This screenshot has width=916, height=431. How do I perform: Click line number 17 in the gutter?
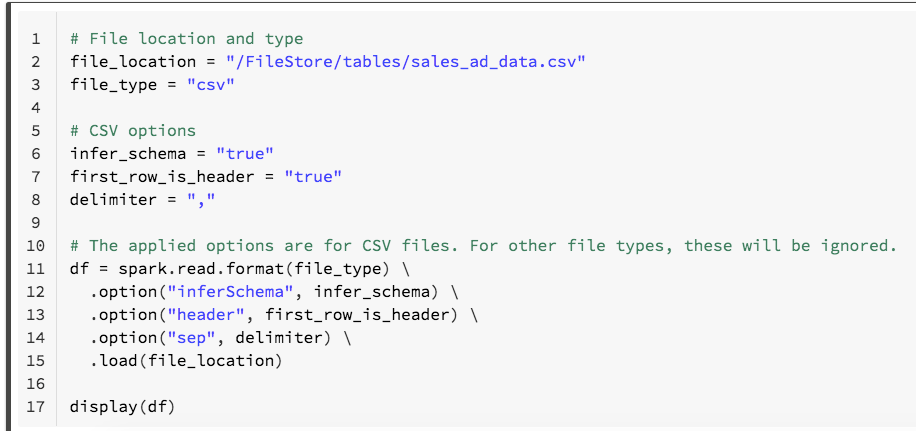point(36,407)
